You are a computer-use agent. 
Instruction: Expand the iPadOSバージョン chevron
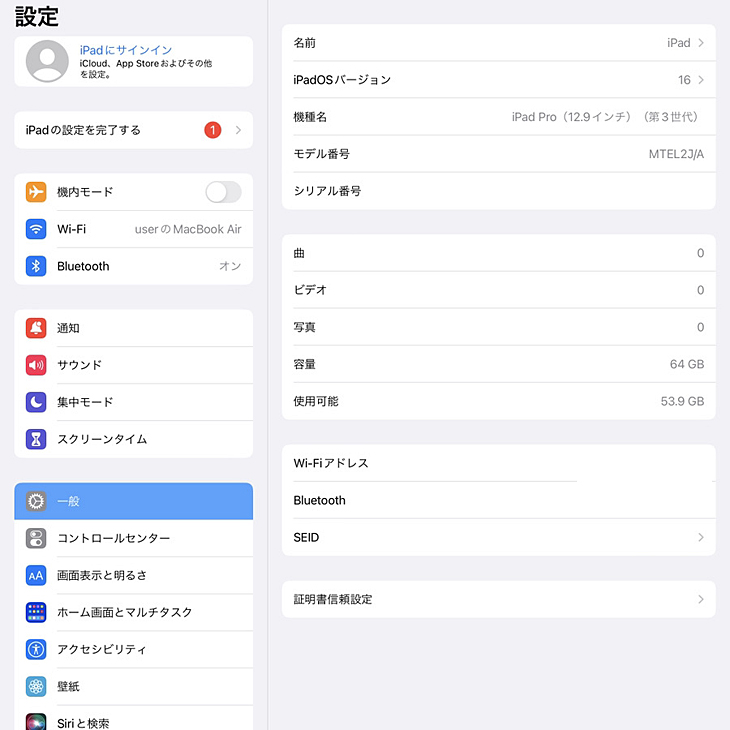point(701,80)
